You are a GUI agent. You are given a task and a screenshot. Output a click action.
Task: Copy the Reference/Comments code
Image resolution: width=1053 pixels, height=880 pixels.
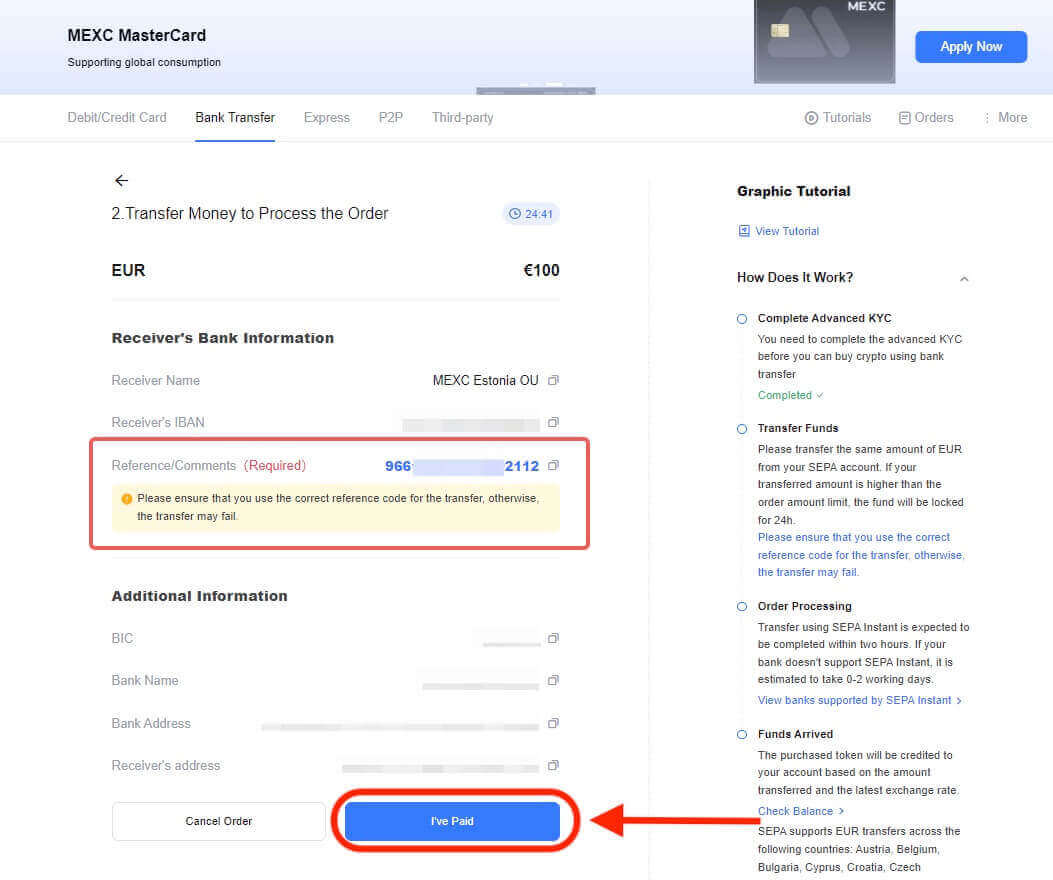coord(553,466)
